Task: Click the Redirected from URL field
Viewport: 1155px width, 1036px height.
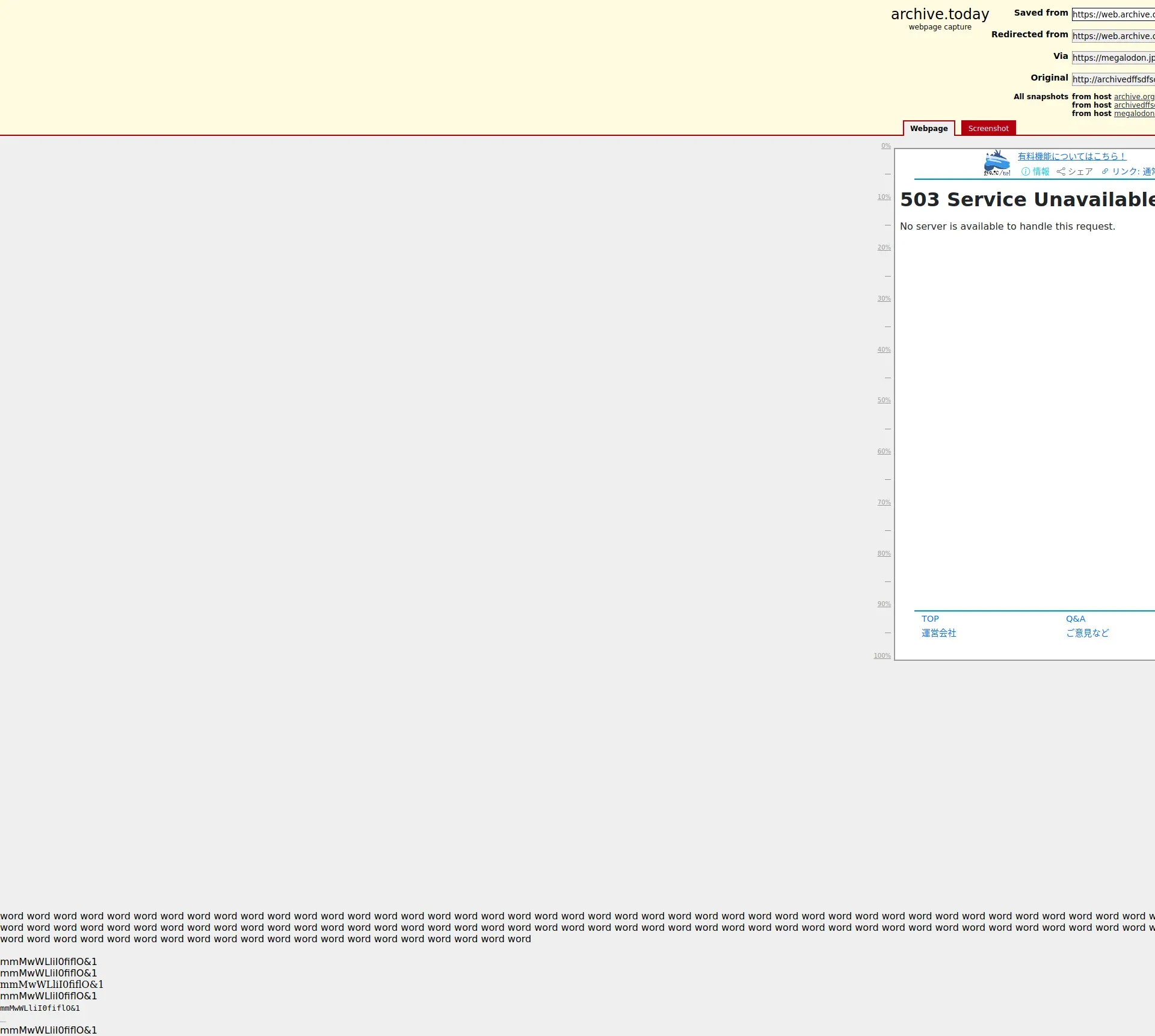Action: pos(1113,36)
